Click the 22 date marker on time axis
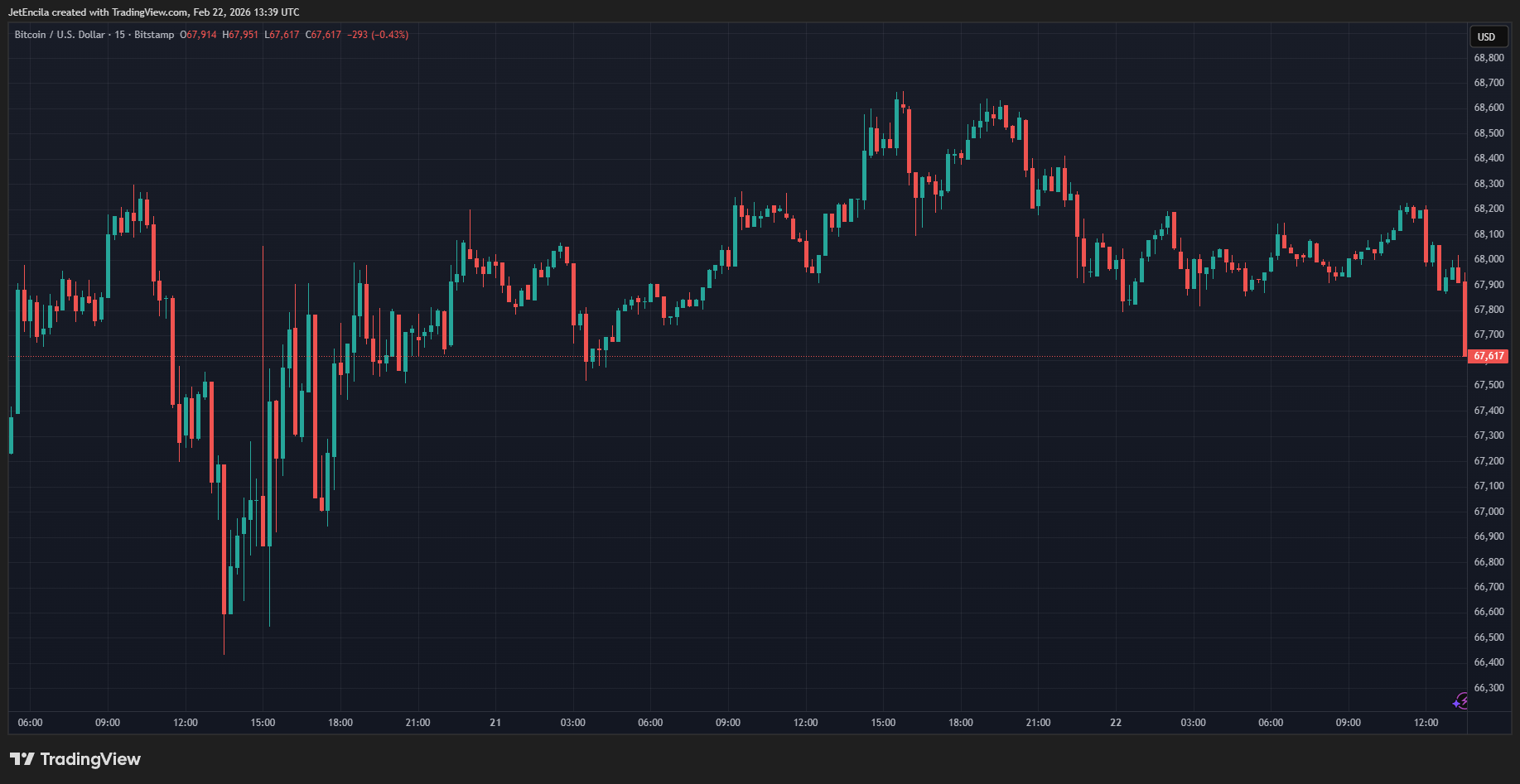This screenshot has height=784, width=1520. 1116,723
